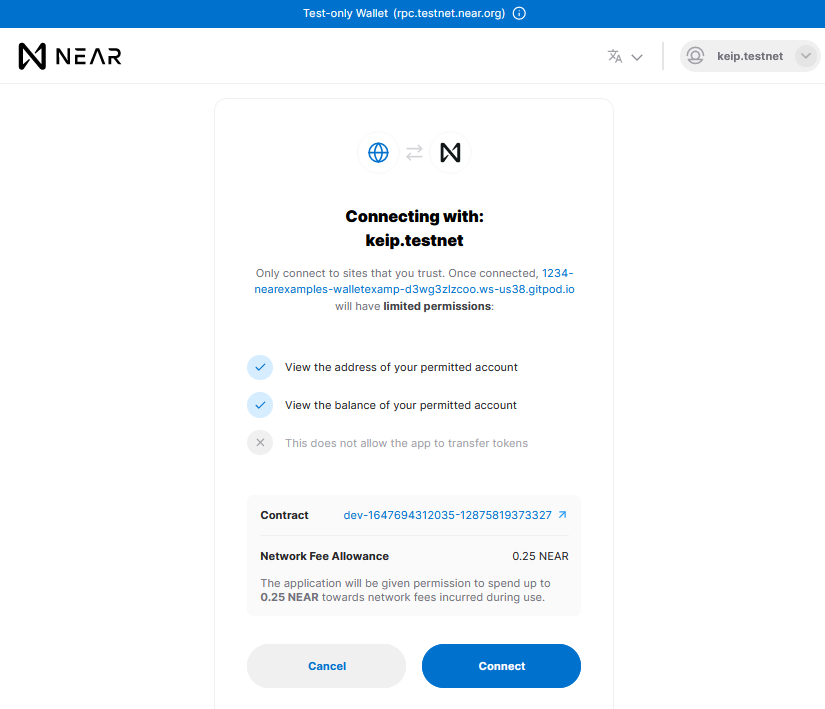Click the account avatar icon
The image size is (825, 709).
pyautogui.click(x=696, y=56)
